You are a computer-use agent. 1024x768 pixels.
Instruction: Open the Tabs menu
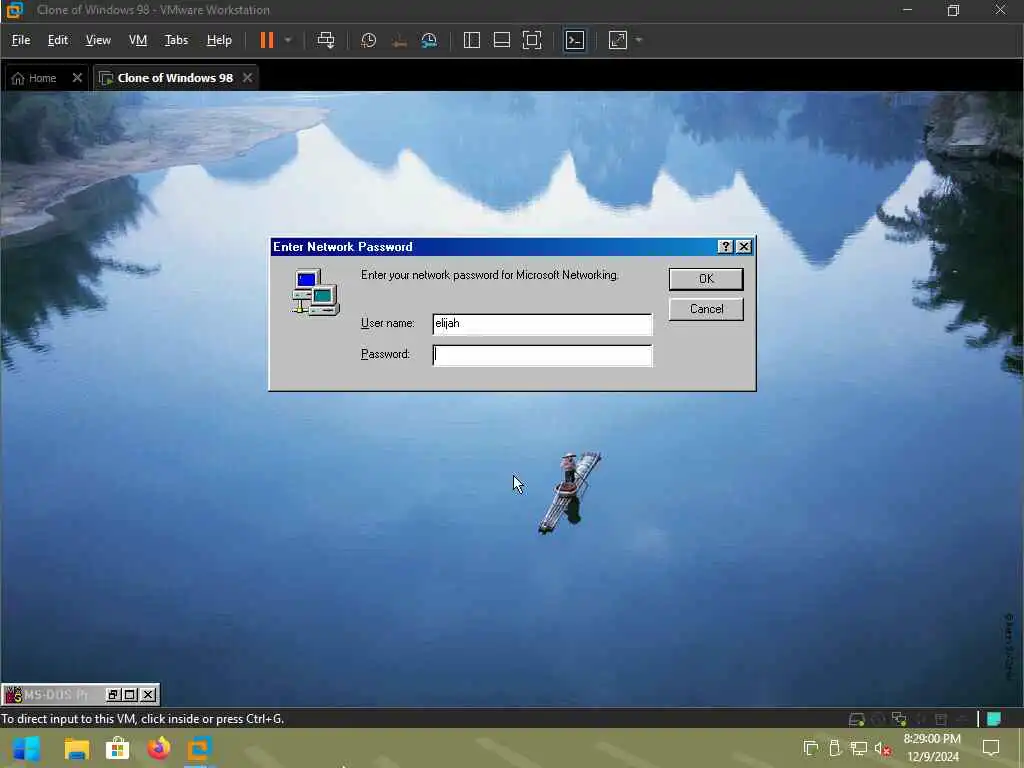176,40
